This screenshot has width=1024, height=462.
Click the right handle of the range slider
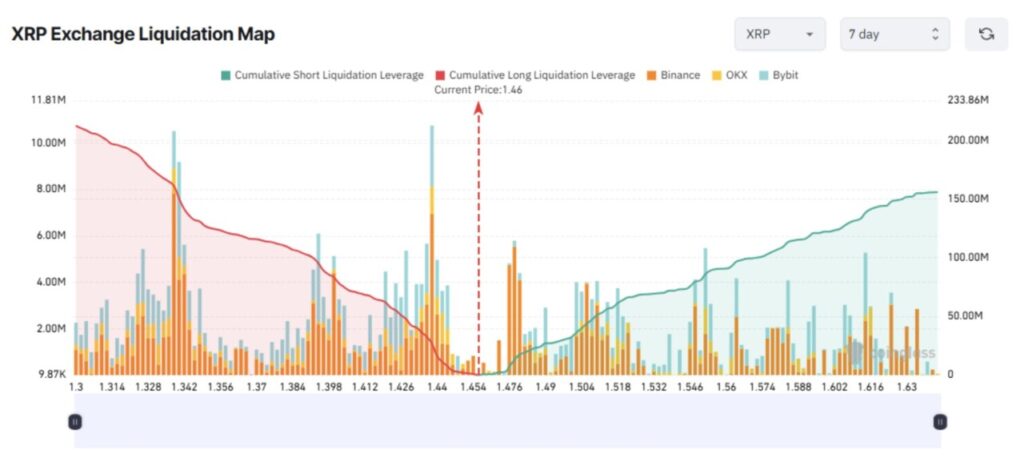pos(939,421)
